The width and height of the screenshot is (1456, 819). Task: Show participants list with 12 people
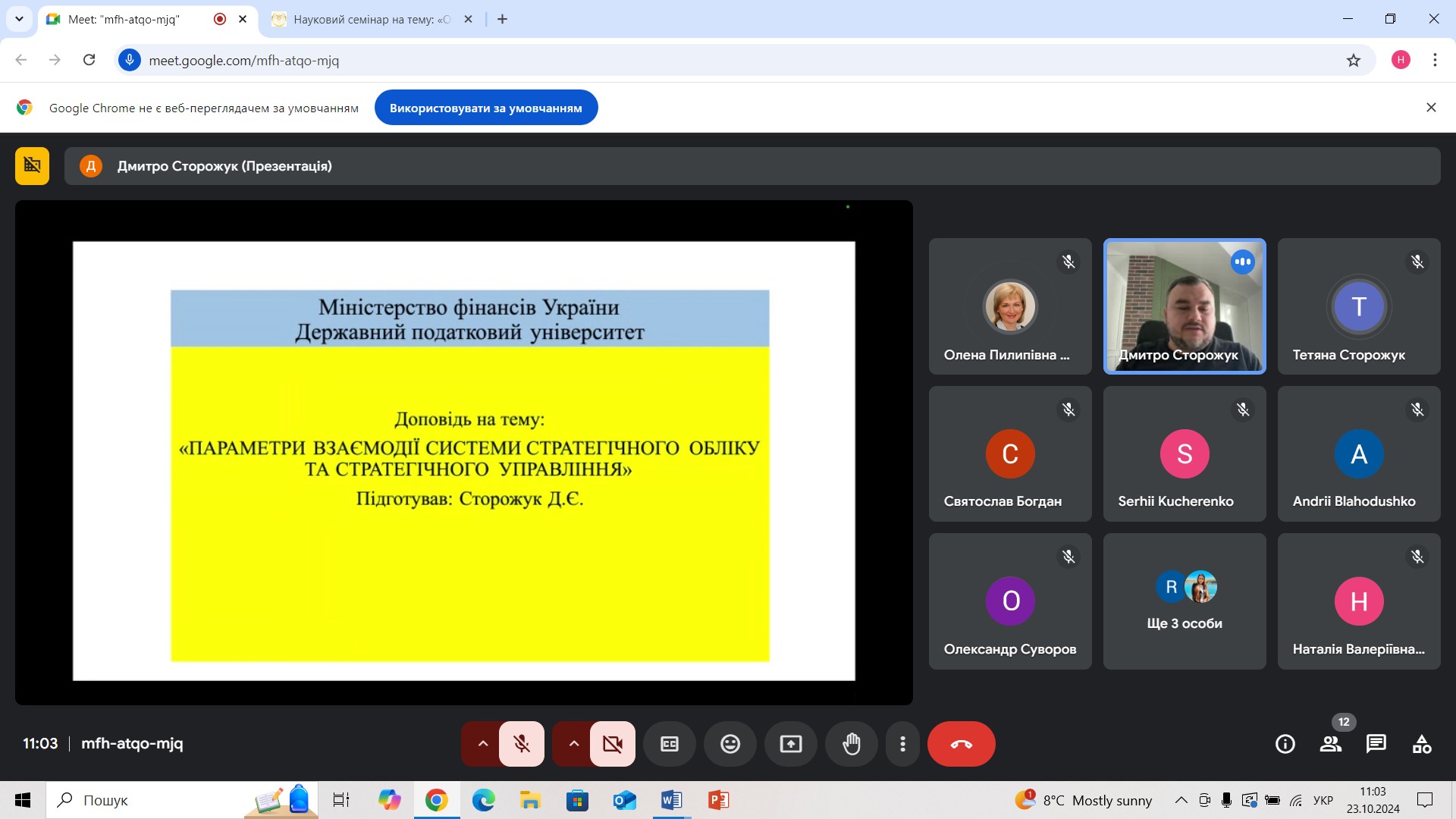pyautogui.click(x=1331, y=744)
